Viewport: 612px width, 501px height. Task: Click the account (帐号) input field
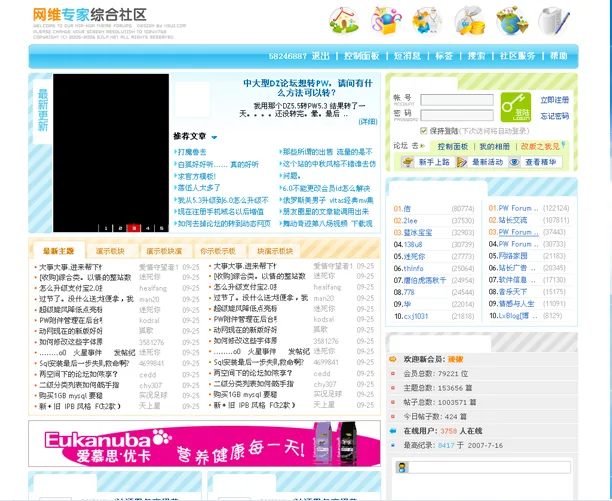456,100
